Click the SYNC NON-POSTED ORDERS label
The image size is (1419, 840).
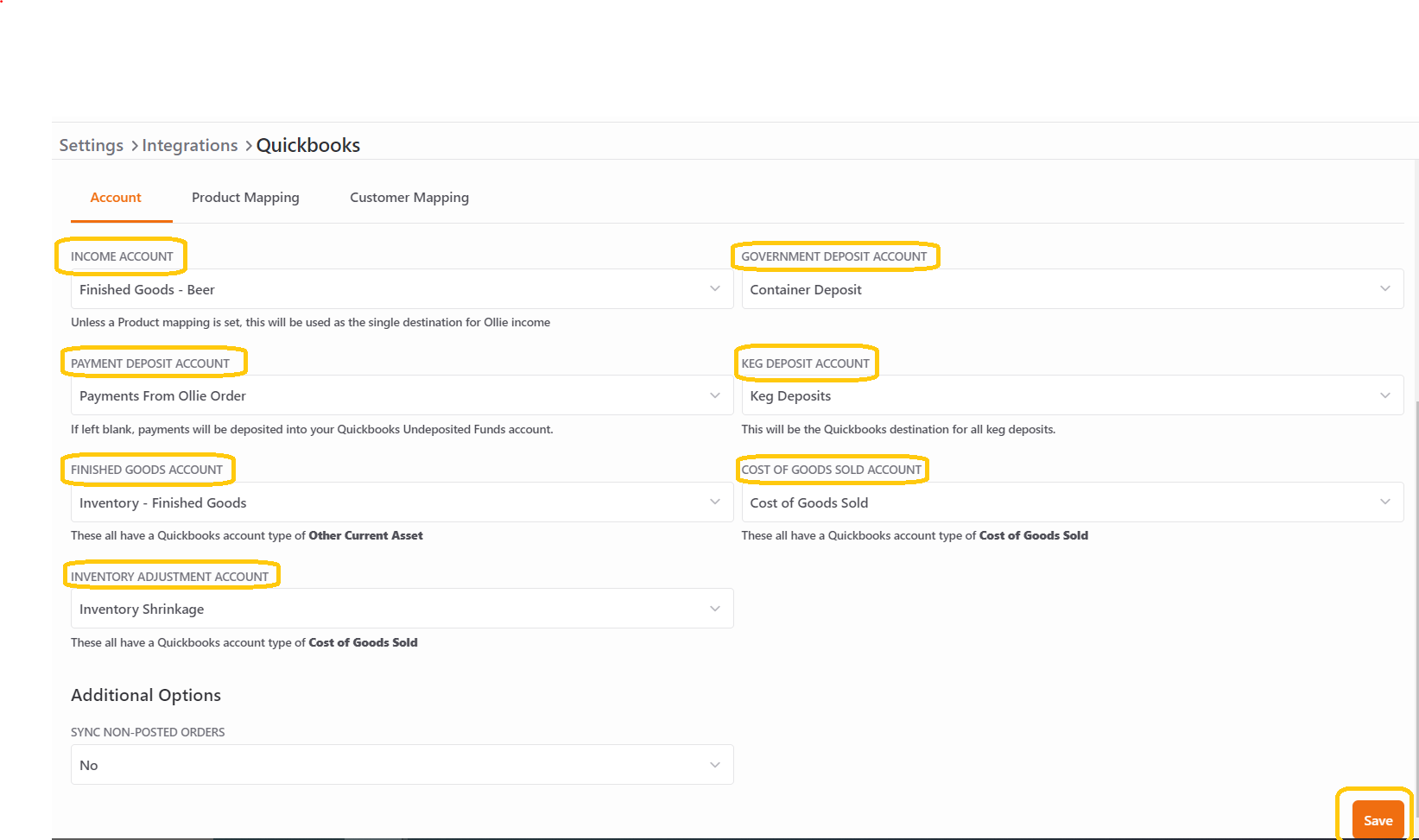pos(148,732)
